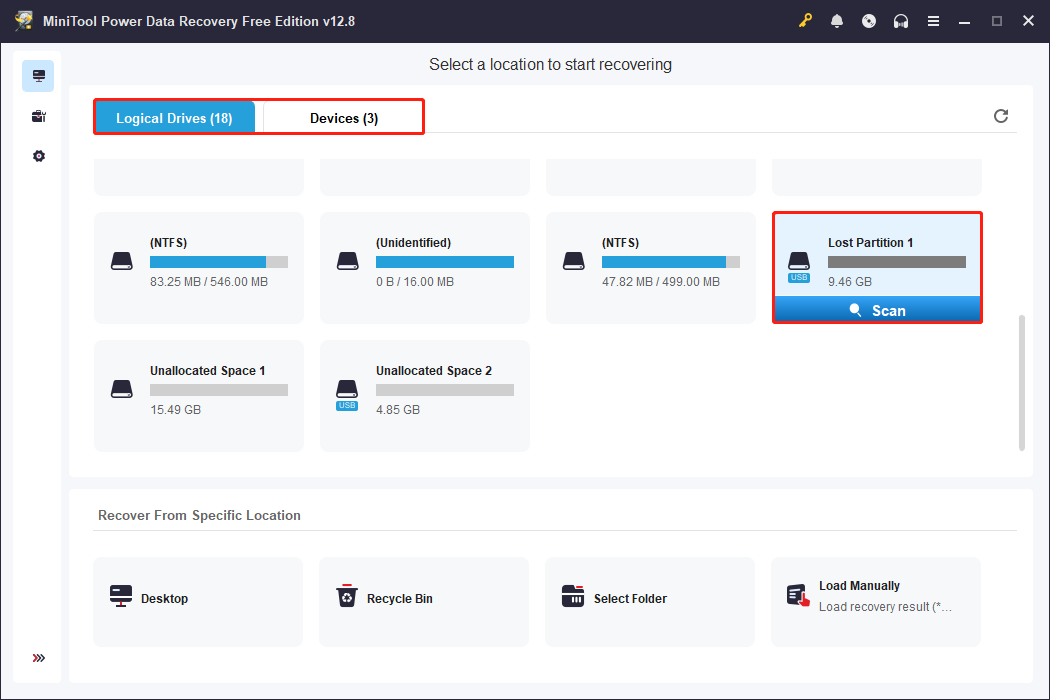Open the notifications bell

(x=837, y=20)
